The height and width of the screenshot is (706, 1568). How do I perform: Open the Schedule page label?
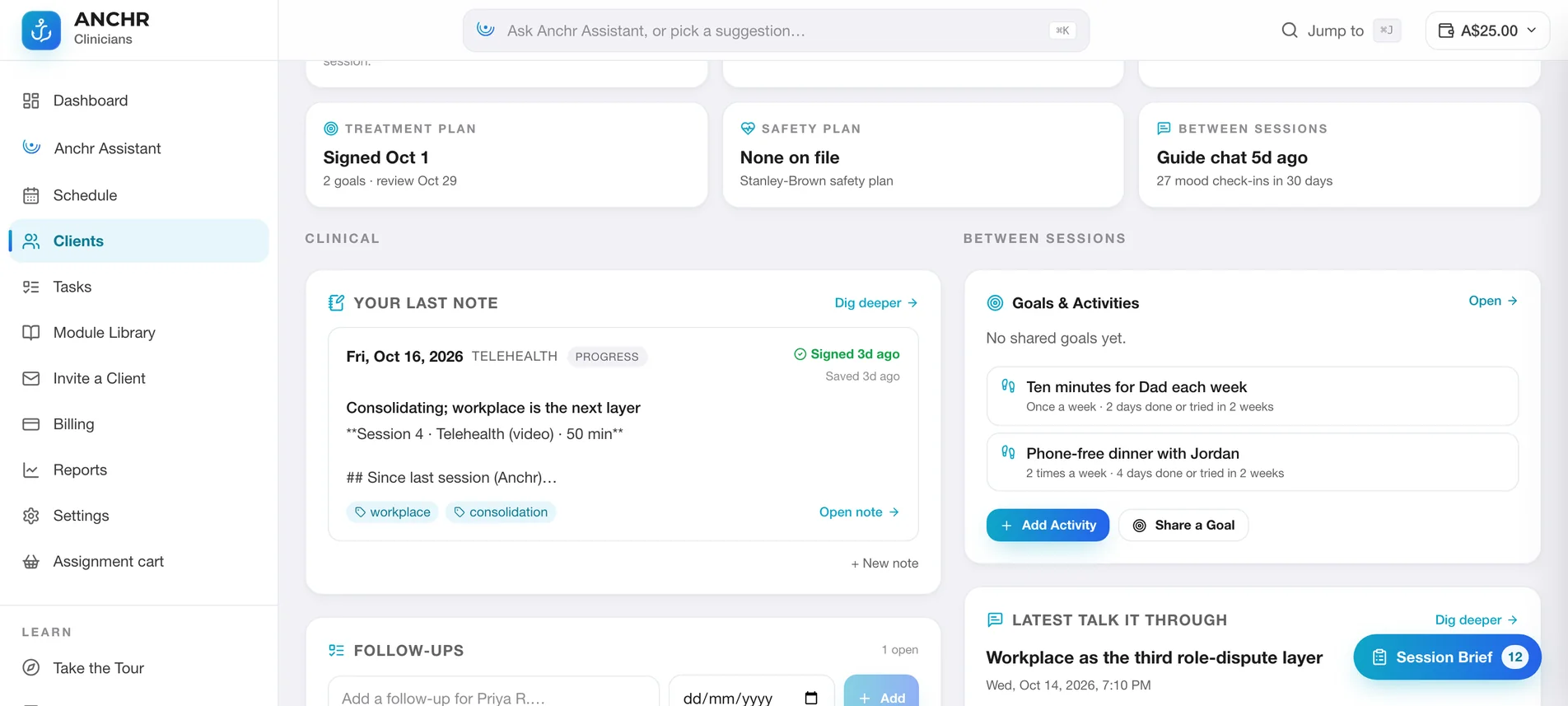coord(86,195)
